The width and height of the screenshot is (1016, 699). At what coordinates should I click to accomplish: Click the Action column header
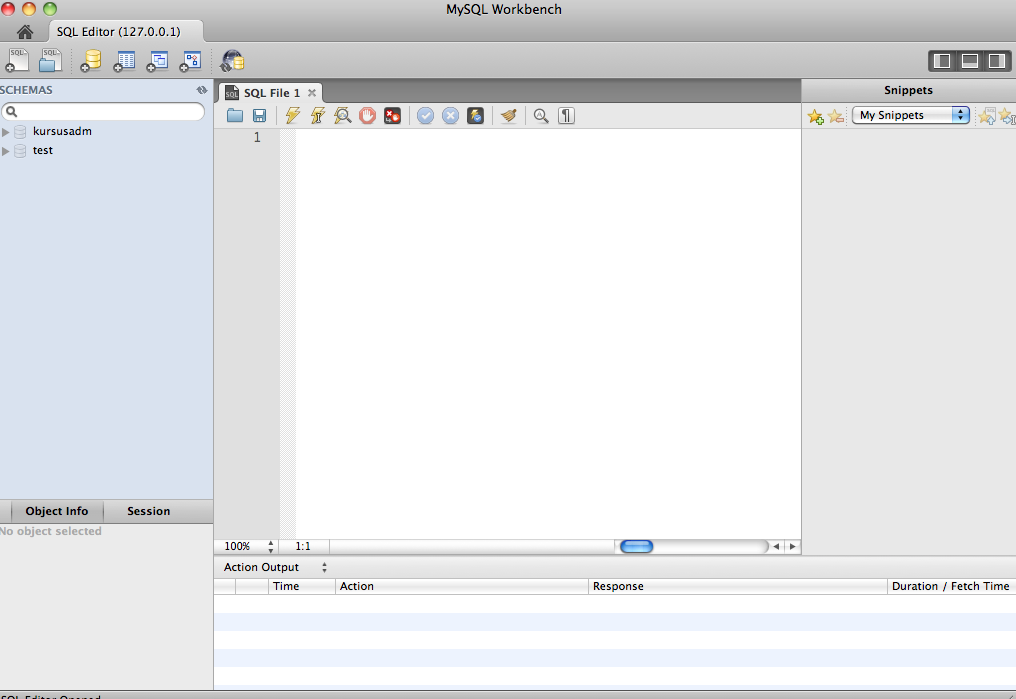[x=461, y=586]
